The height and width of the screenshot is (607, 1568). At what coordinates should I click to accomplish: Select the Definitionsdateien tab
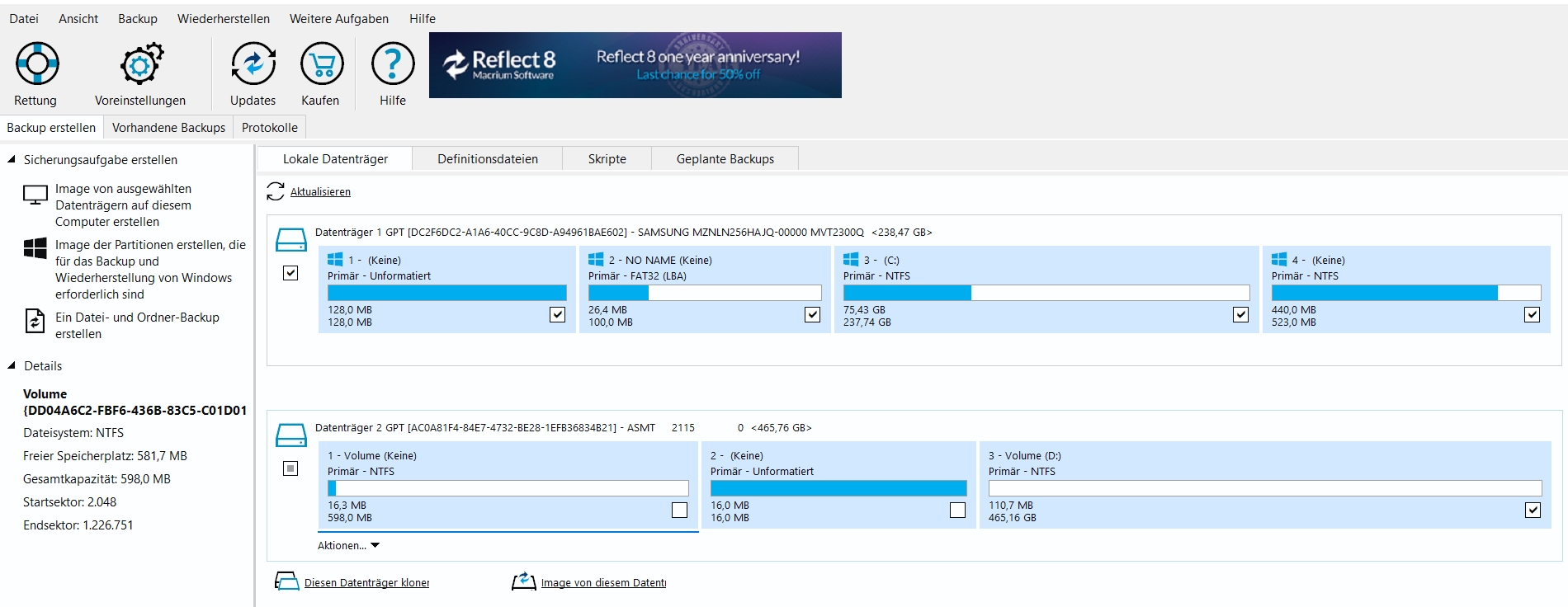pos(488,158)
